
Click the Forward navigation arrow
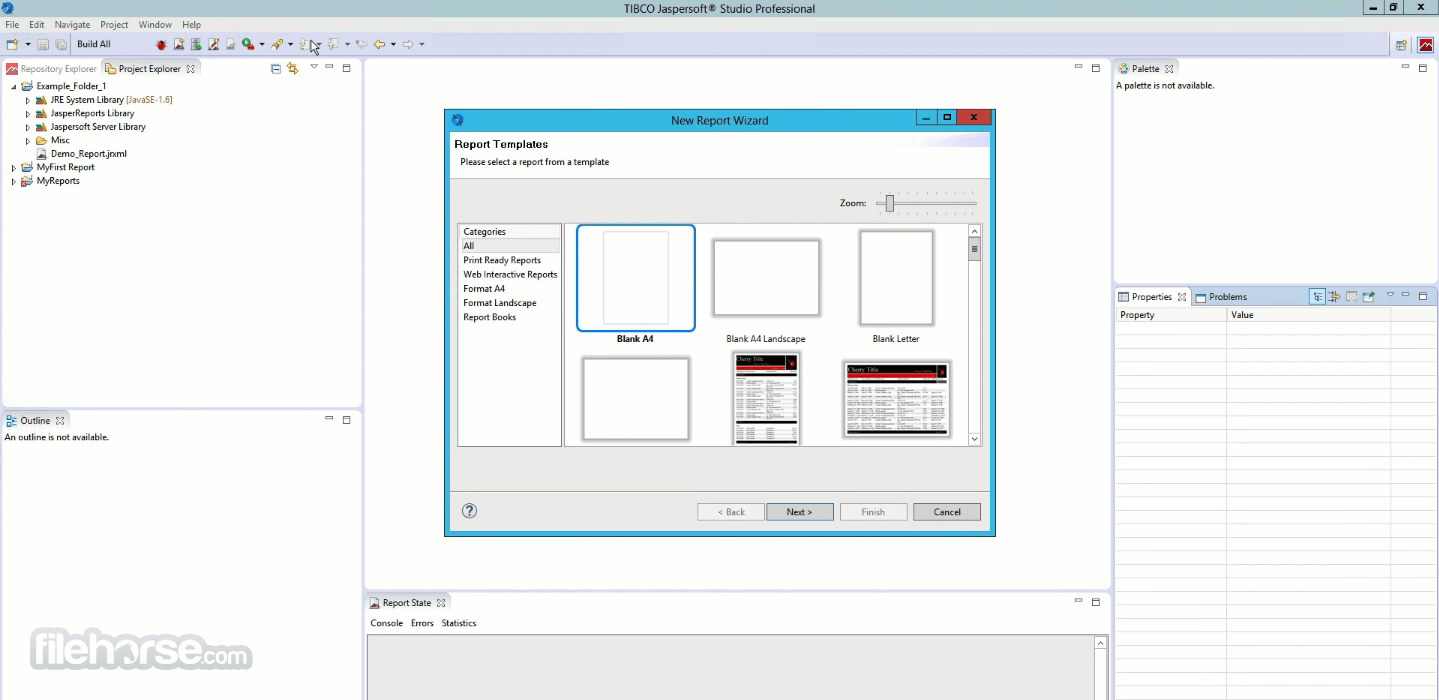(408, 44)
